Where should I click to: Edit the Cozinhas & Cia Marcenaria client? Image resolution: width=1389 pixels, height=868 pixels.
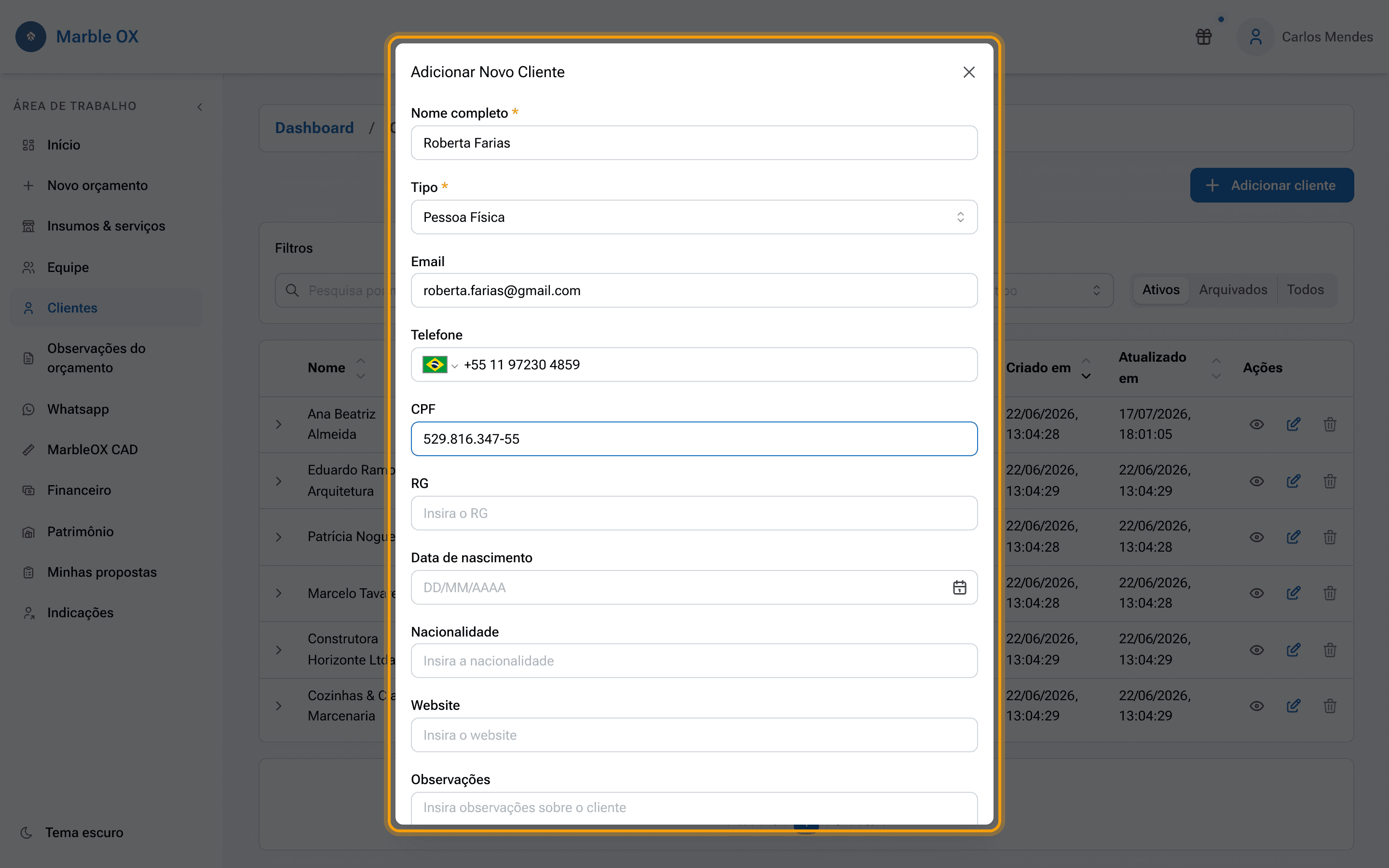click(x=1293, y=706)
